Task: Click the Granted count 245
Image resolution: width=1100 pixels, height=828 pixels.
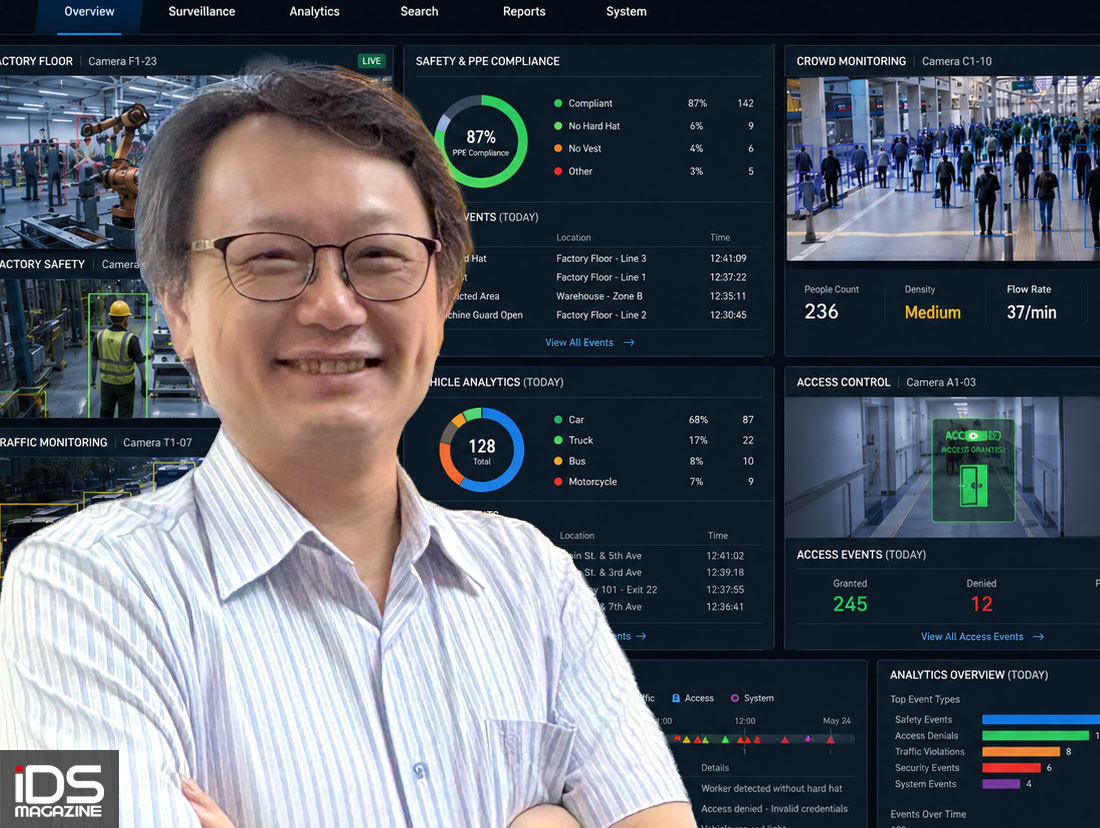Action: pyautogui.click(x=850, y=604)
